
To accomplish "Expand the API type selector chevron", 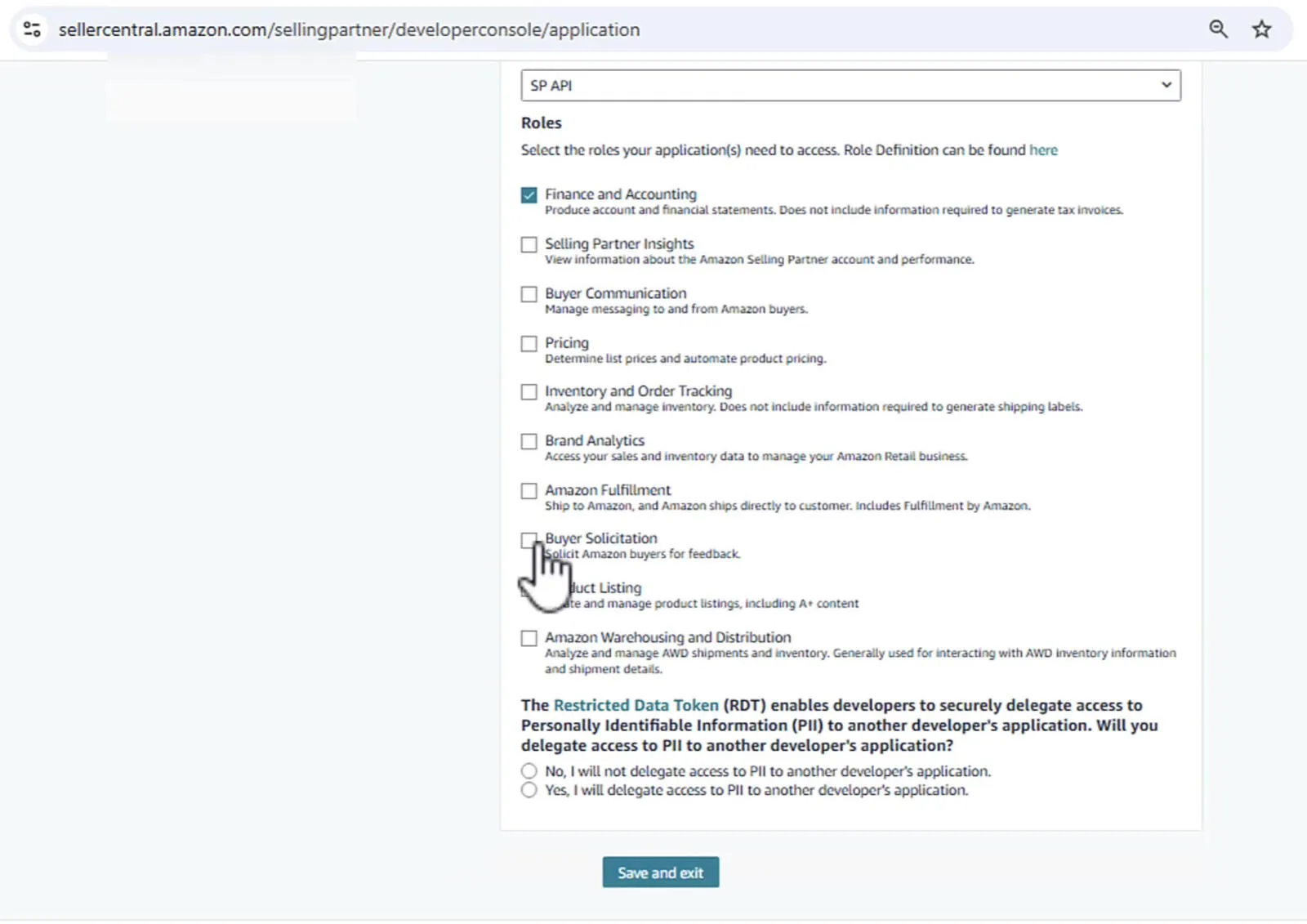I will 1168,85.
